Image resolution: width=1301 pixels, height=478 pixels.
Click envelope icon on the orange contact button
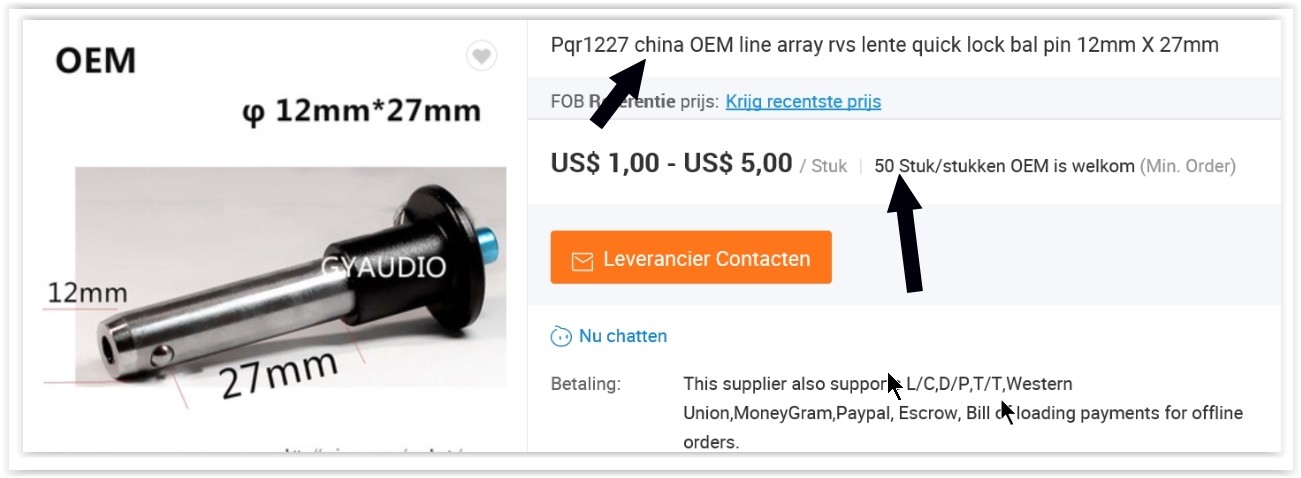(582, 260)
